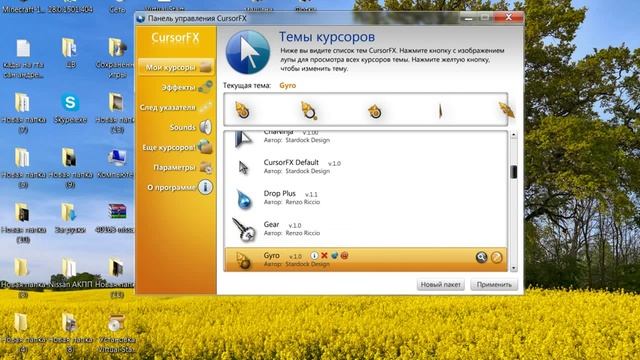Click the Новый пакет button

440,284
